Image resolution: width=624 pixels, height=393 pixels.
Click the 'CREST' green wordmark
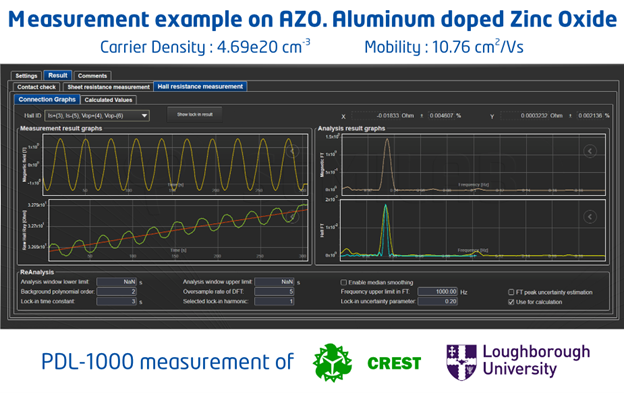[394, 363]
